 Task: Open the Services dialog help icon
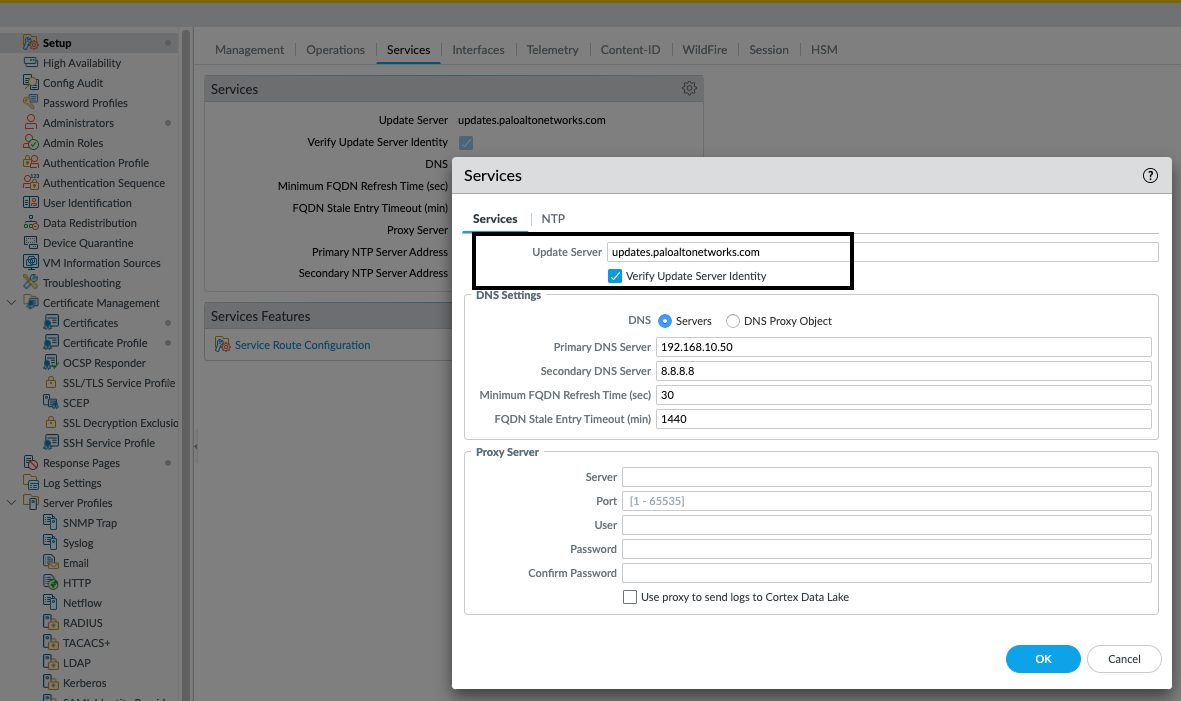pyautogui.click(x=1150, y=174)
